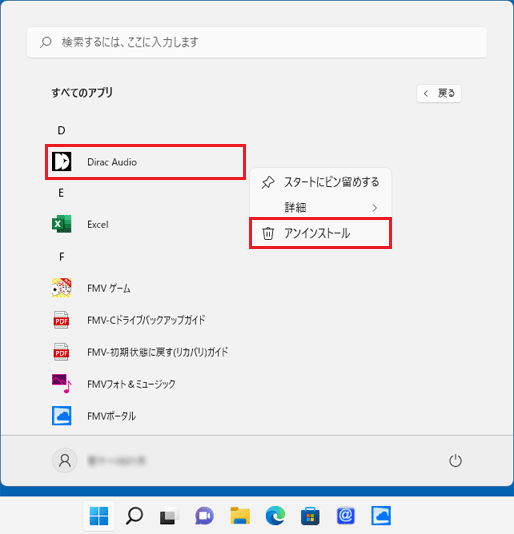514x534 pixels.
Task: Open the Dirac Audio app icon
Action: pyautogui.click(x=62, y=161)
